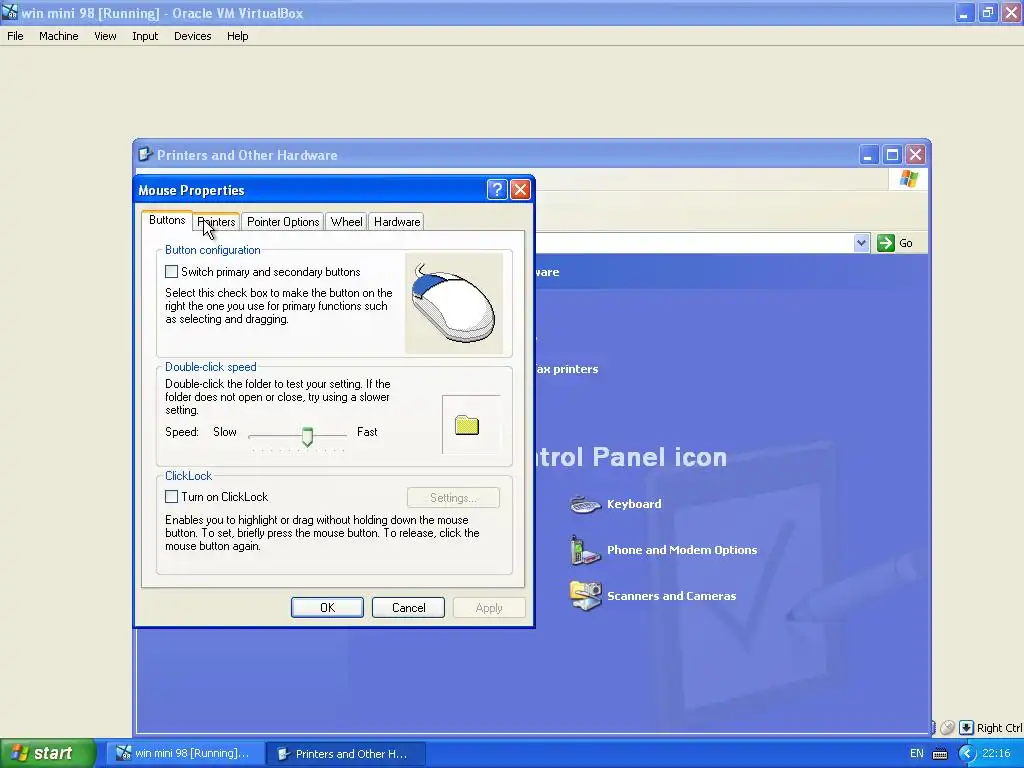The width and height of the screenshot is (1024, 768).
Task: Open the VirtualBox Machine menu
Action: tap(59, 36)
